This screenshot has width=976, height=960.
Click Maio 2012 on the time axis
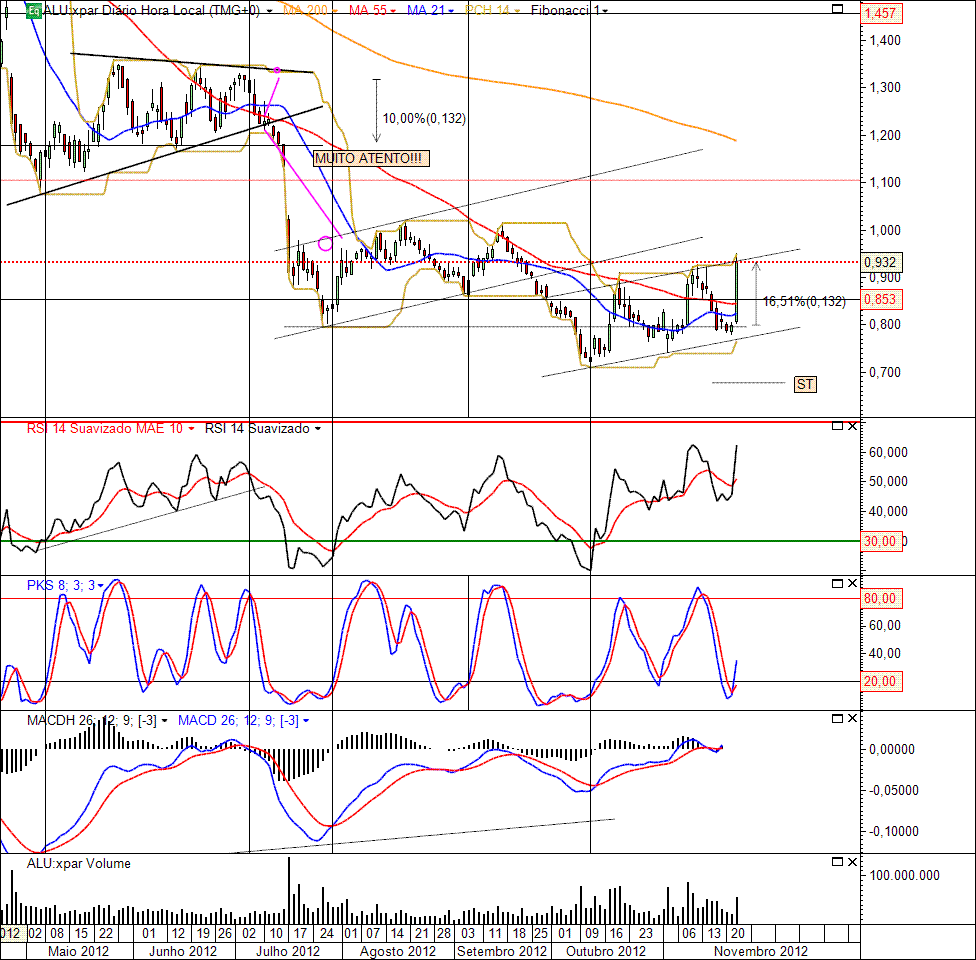pos(78,951)
